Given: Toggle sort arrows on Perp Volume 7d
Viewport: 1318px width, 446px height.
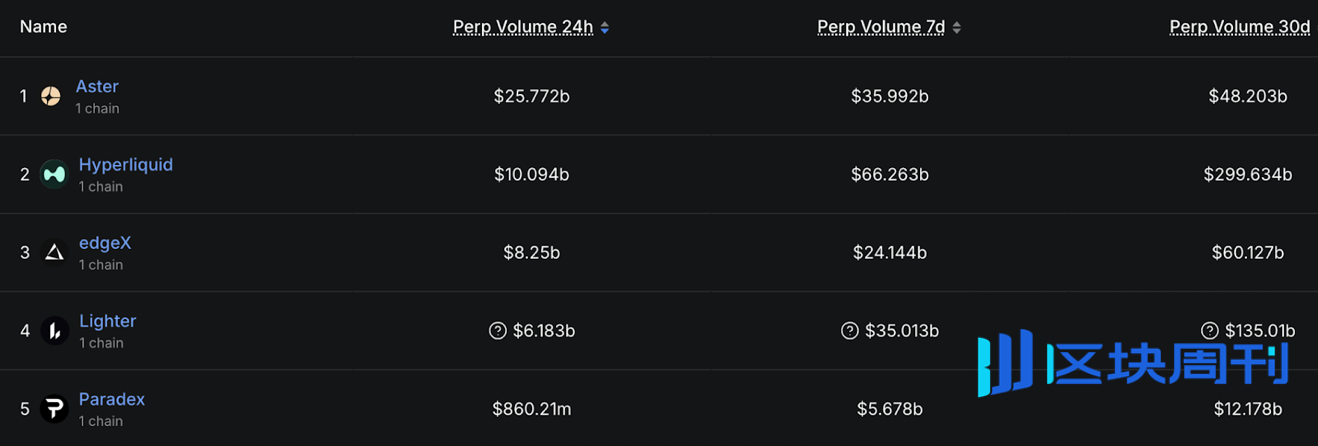Looking at the screenshot, I should [957, 28].
